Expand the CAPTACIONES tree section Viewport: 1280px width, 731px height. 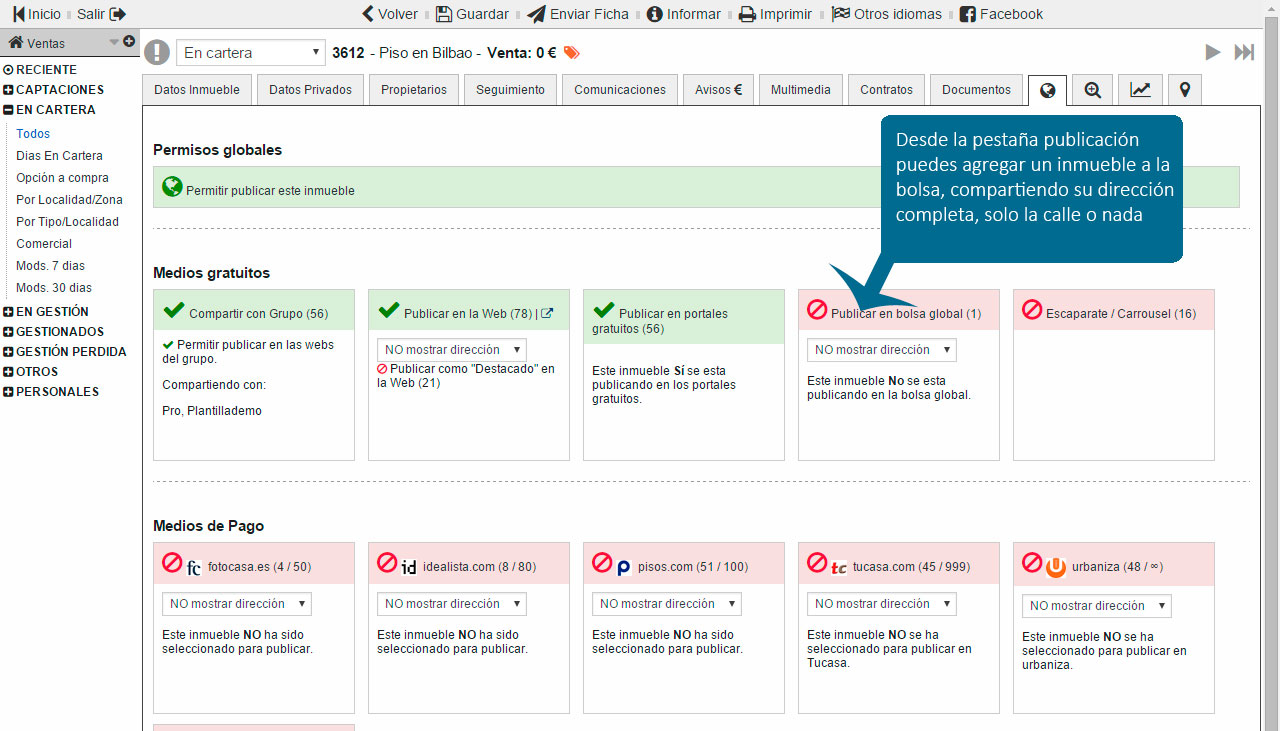pyautogui.click(x=9, y=90)
